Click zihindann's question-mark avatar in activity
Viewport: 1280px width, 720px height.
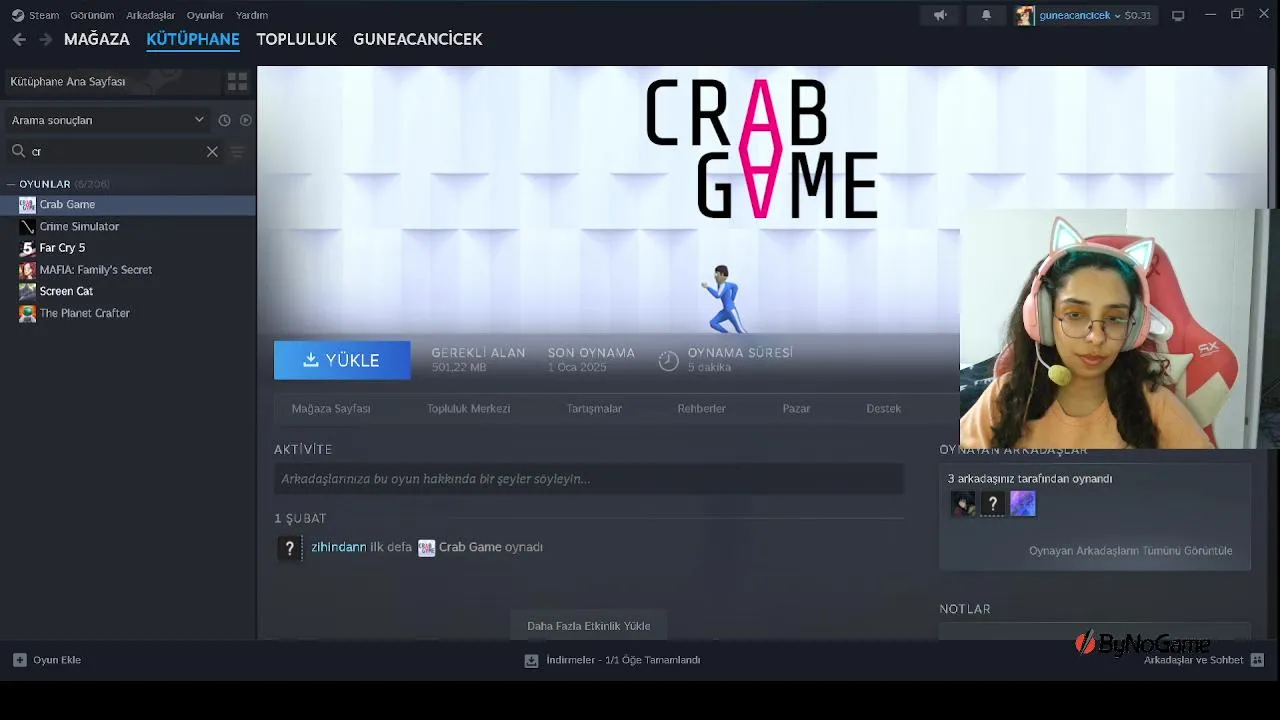click(x=289, y=548)
